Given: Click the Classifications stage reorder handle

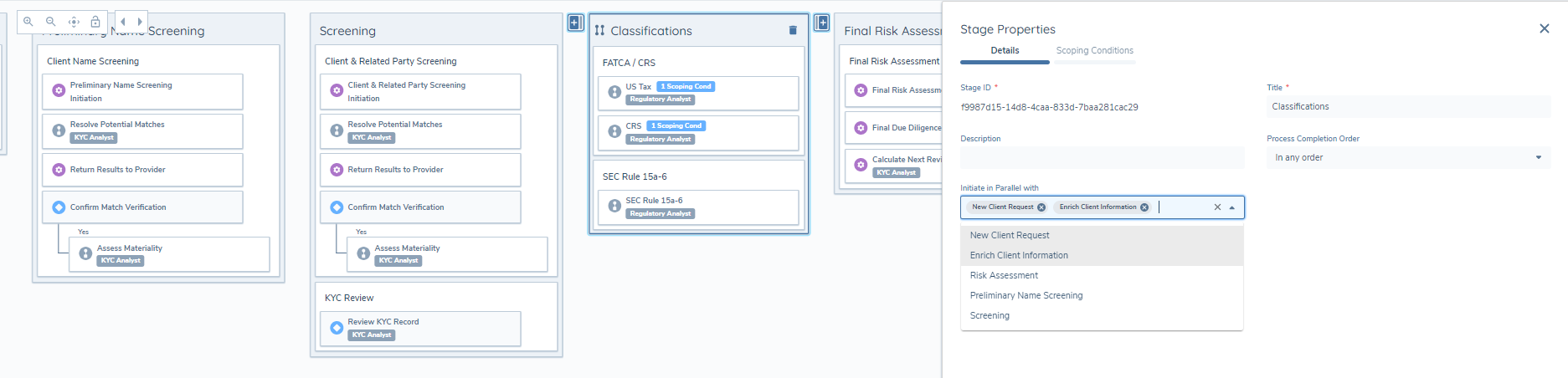Looking at the screenshot, I should [x=599, y=31].
